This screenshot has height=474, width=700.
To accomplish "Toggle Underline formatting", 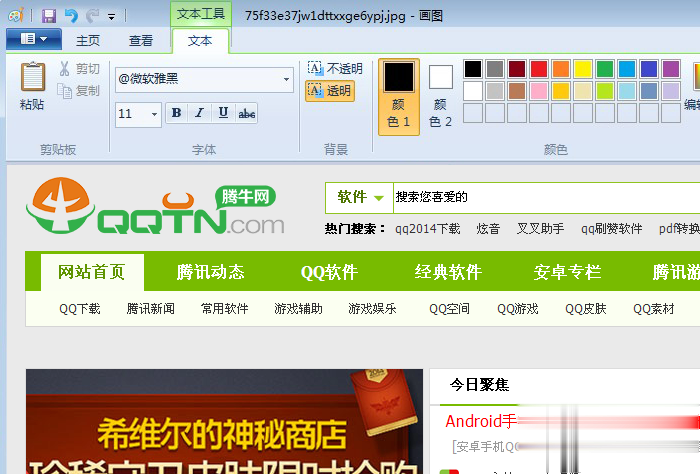I will 223,113.
